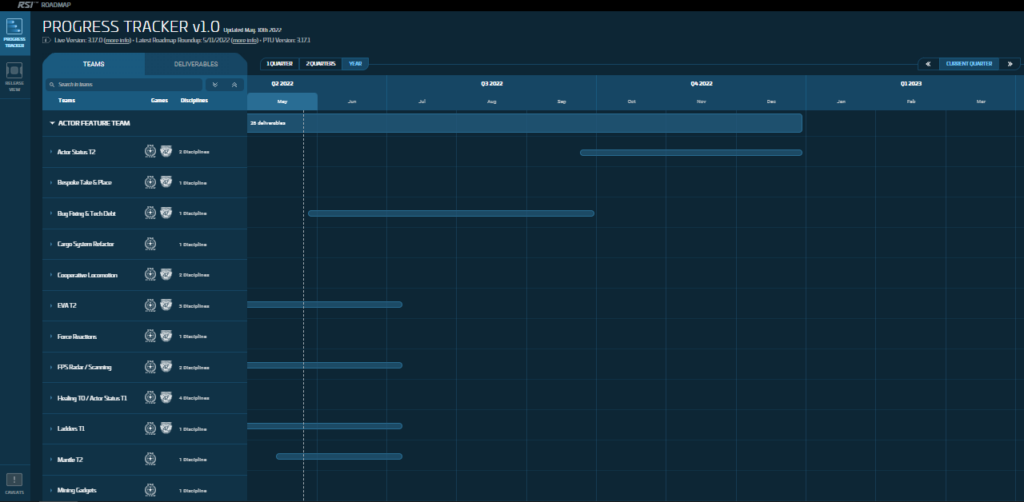Screen dimensions: 1024x502
Task: Click Squadron 42 icon in Bug Fixing & Tech Debt row
Action: tap(166, 213)
